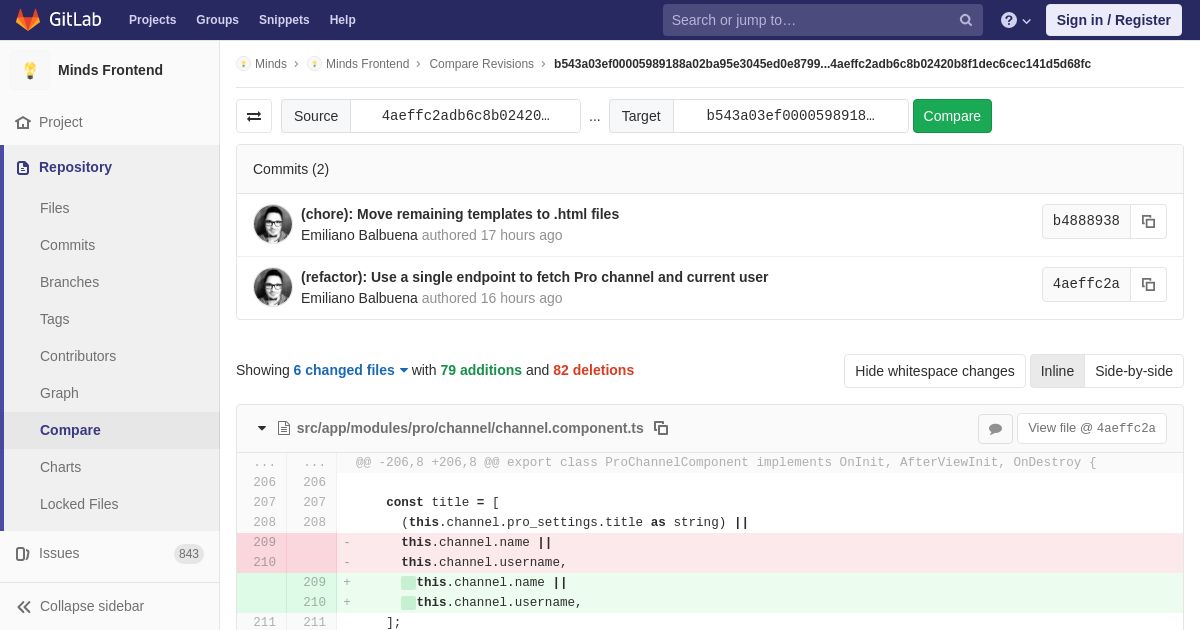Collapse the channel.component.ts diff
Screen dimensions: 1200x630
pyautogui.click(x=262, y=428)
